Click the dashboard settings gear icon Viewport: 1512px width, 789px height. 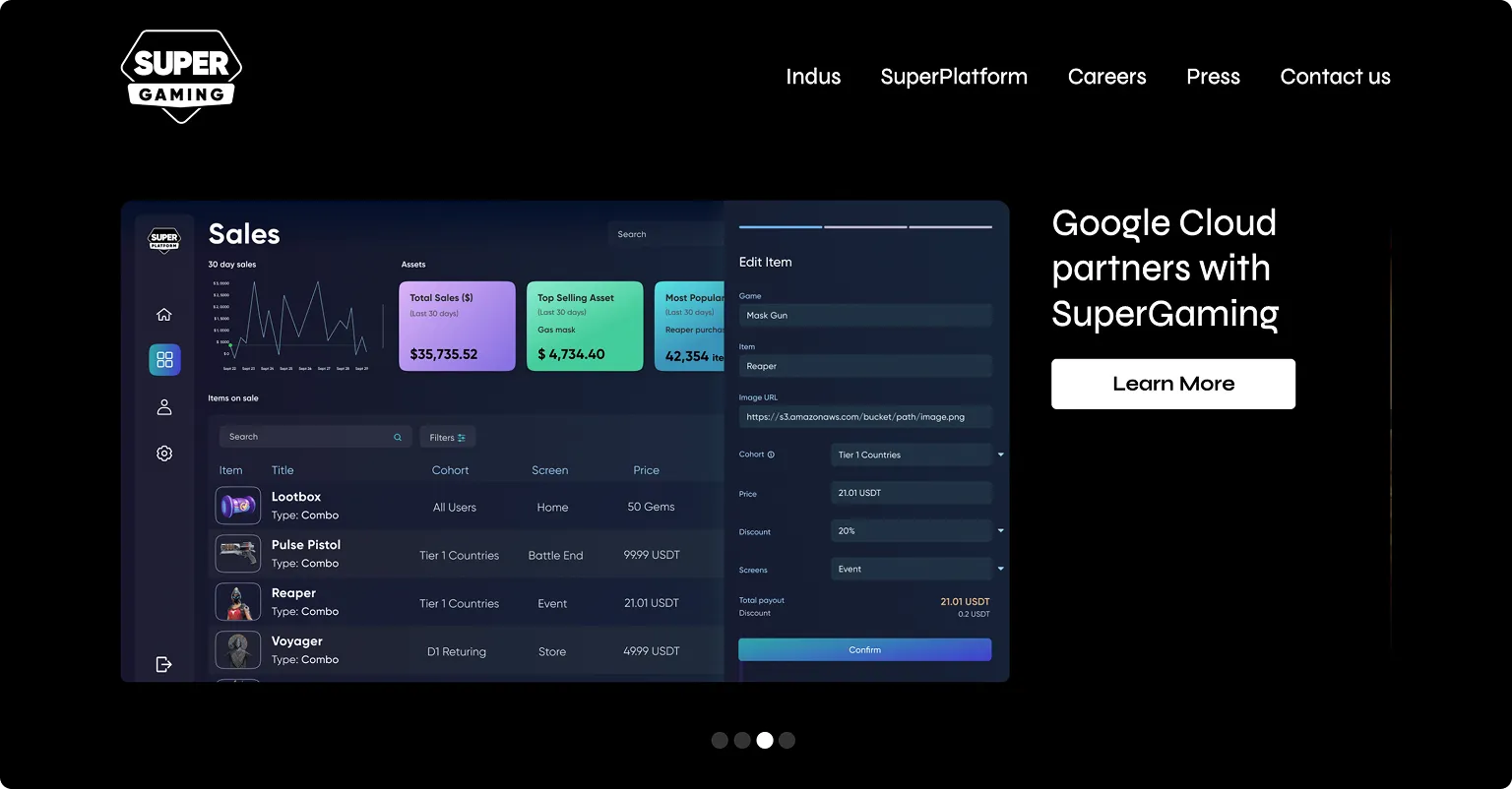coord(164,454)
